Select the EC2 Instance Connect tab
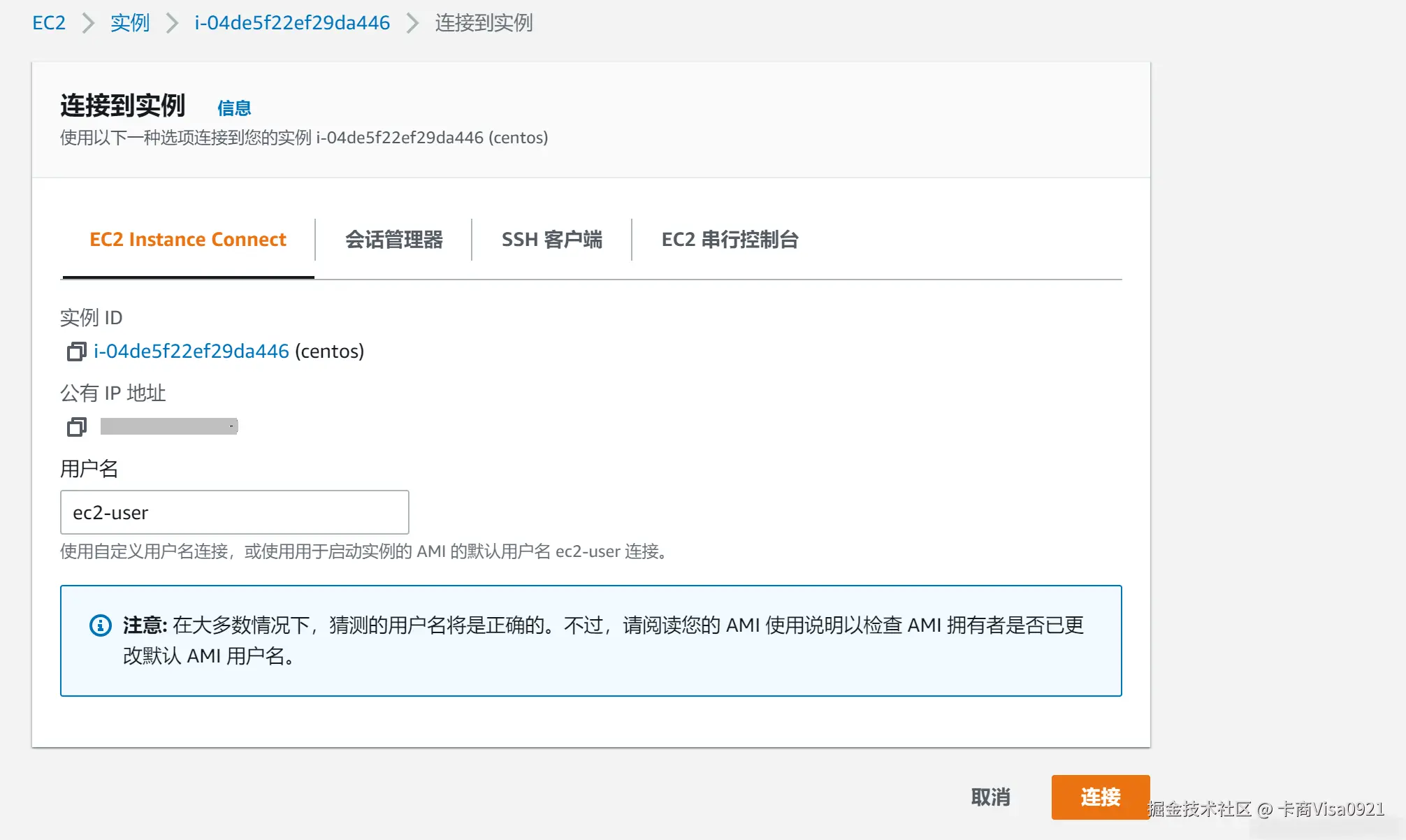 188,240
